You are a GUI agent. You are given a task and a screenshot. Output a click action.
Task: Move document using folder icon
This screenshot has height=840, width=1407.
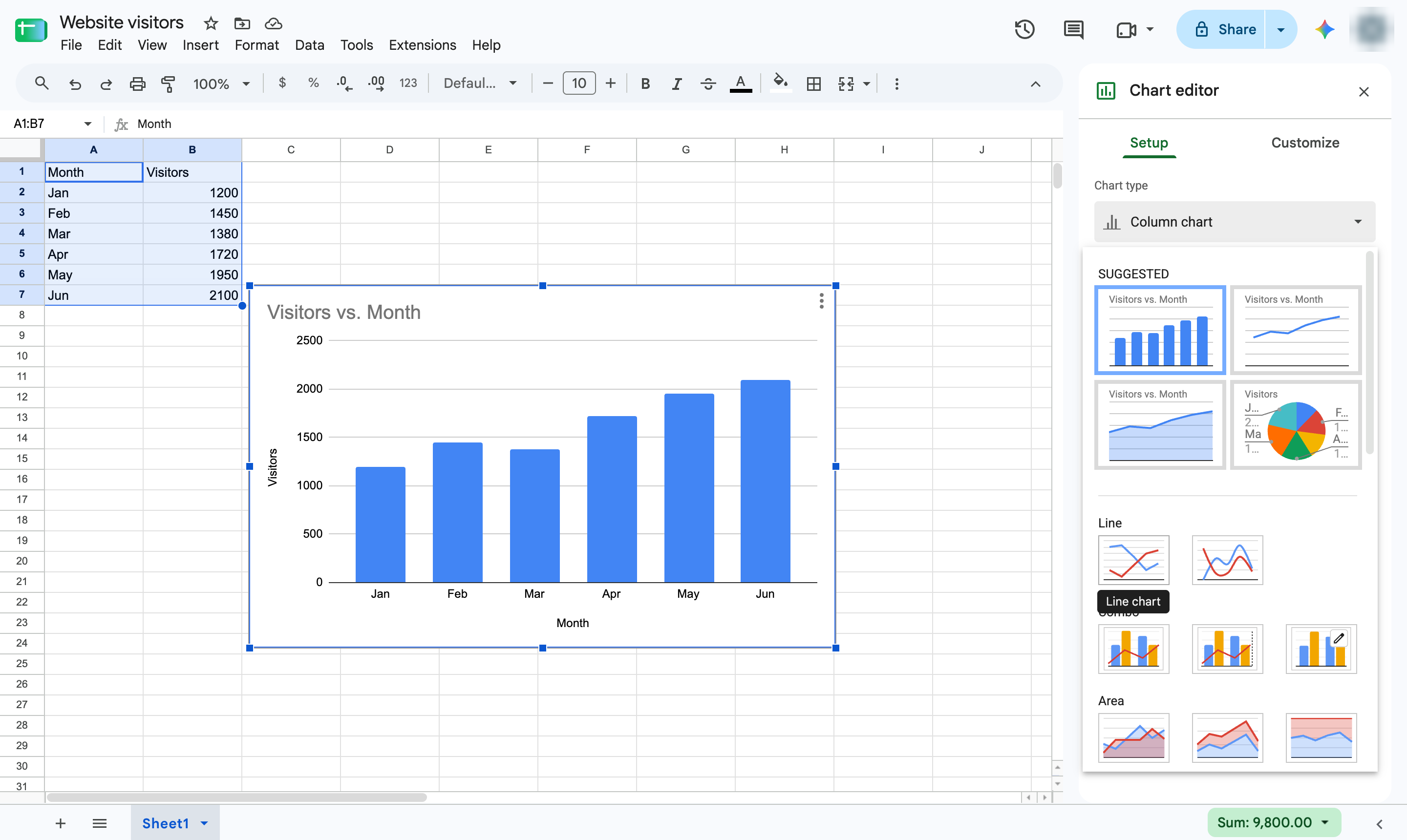242,23
